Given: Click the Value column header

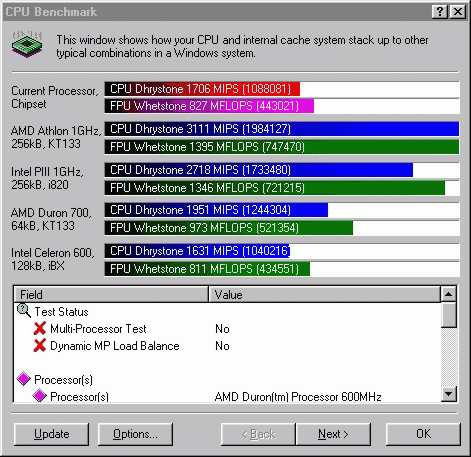Looking at the screenshot, I should (324, 294).
